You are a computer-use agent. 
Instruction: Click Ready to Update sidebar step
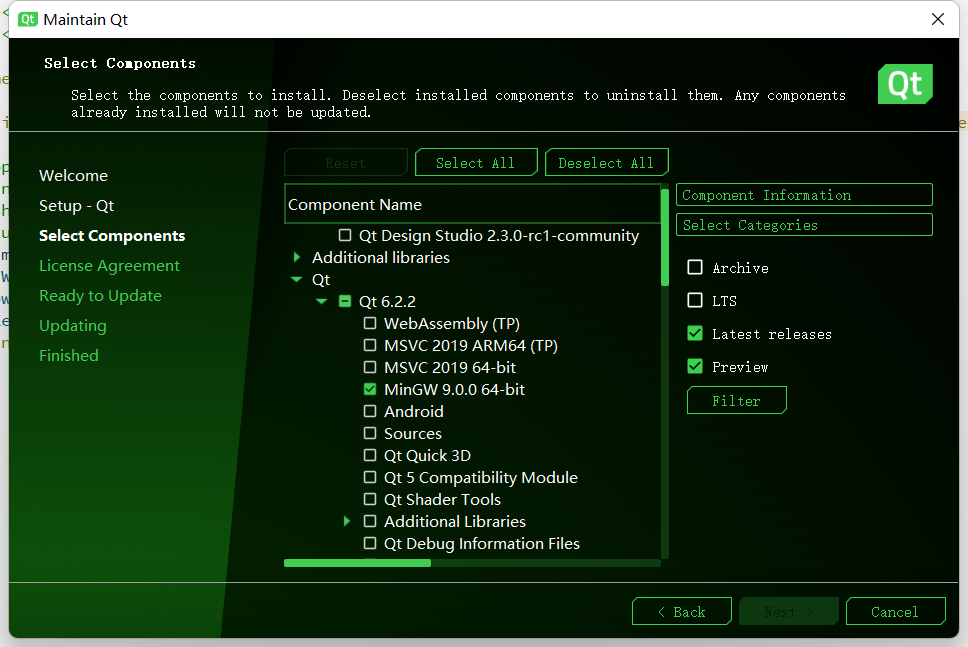coord(100,296)
